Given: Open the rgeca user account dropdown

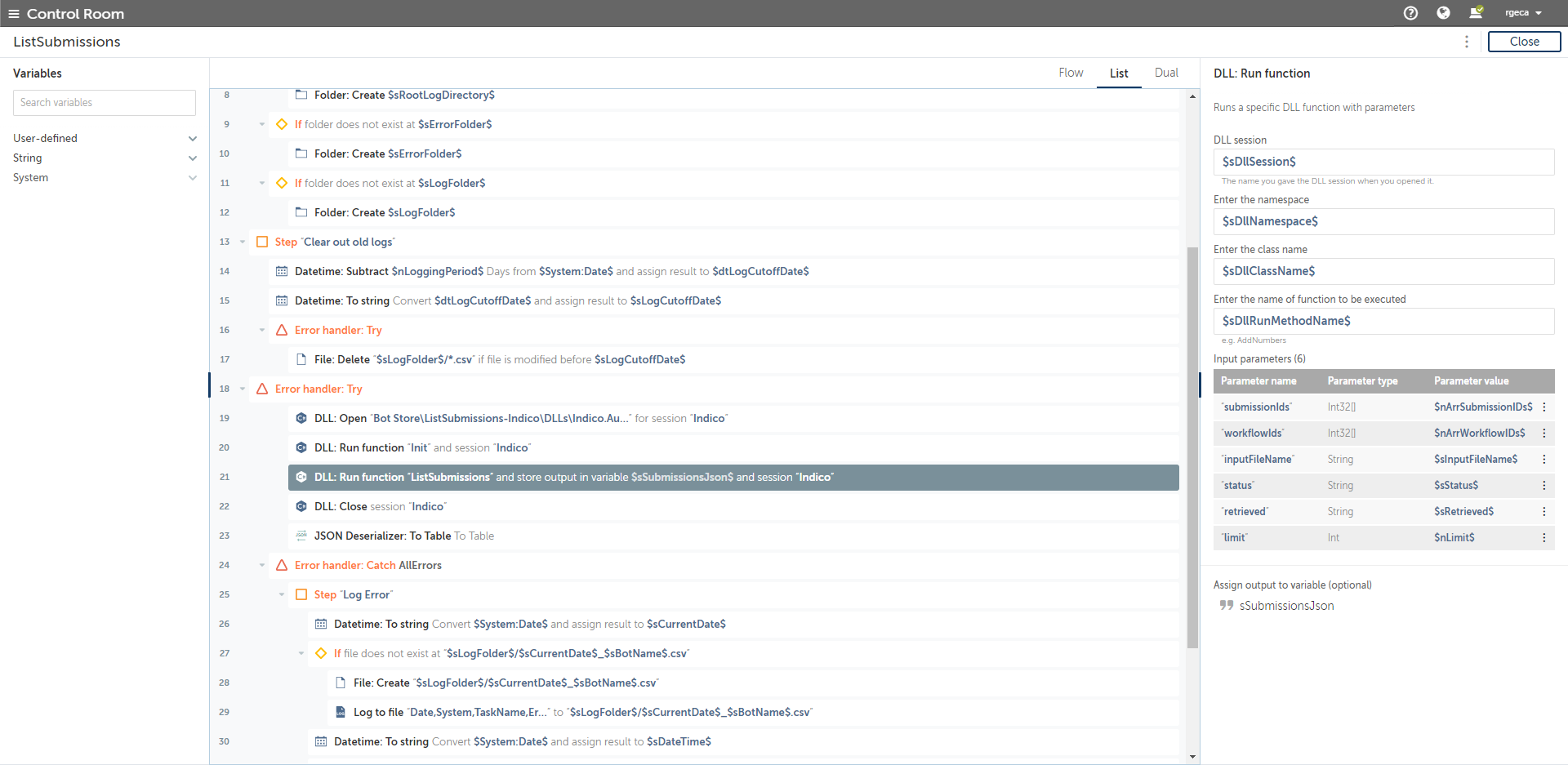Looking at the screenshot, I should pos(1523,13).
